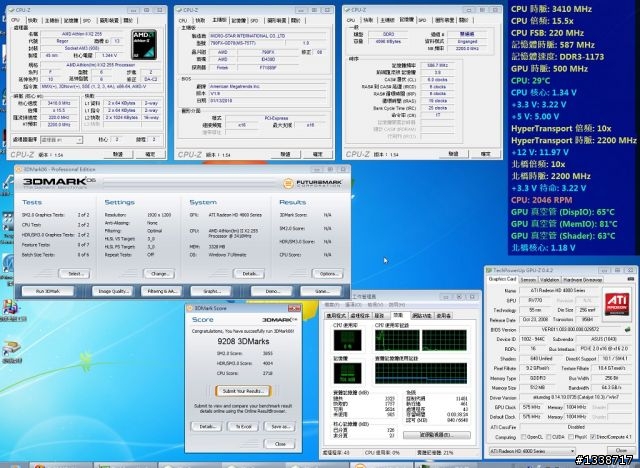This screenshot has width=640, height=468.
Task: Open the colorful desktop shortcut above the drive icon
Action: [x=10, y=308]
